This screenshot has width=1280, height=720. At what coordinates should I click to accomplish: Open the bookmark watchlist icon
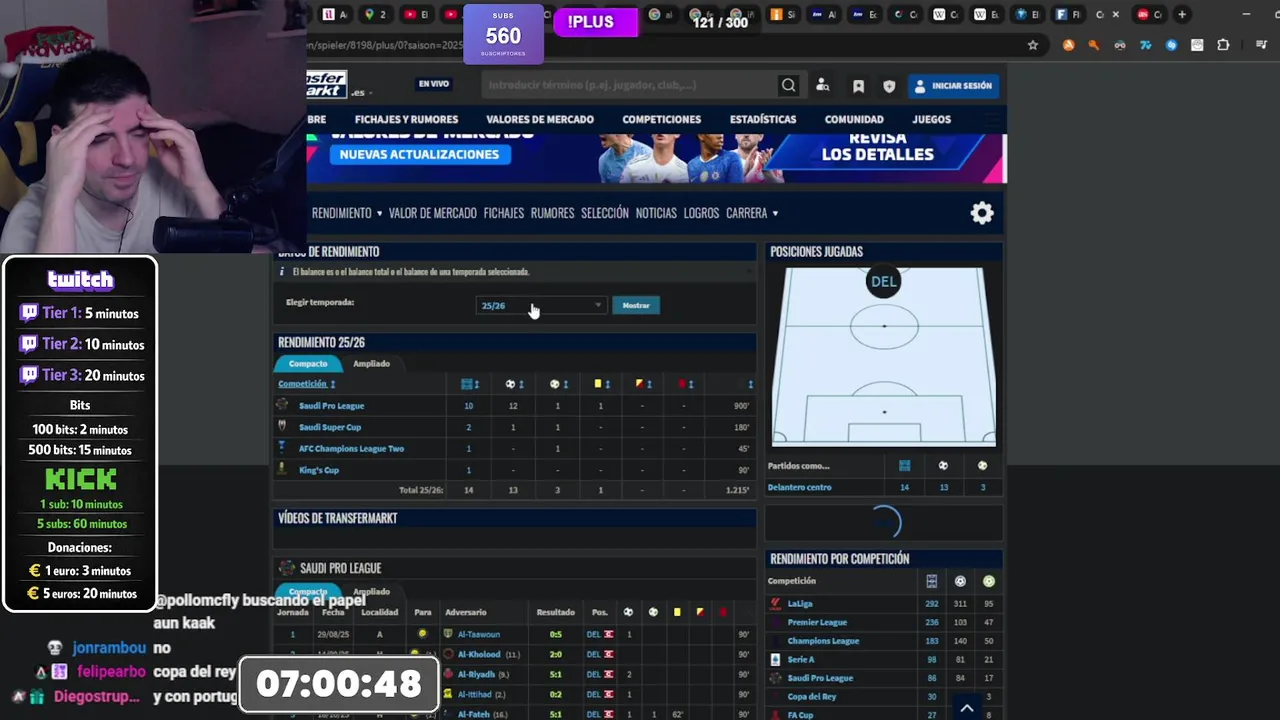click(858, 86)
